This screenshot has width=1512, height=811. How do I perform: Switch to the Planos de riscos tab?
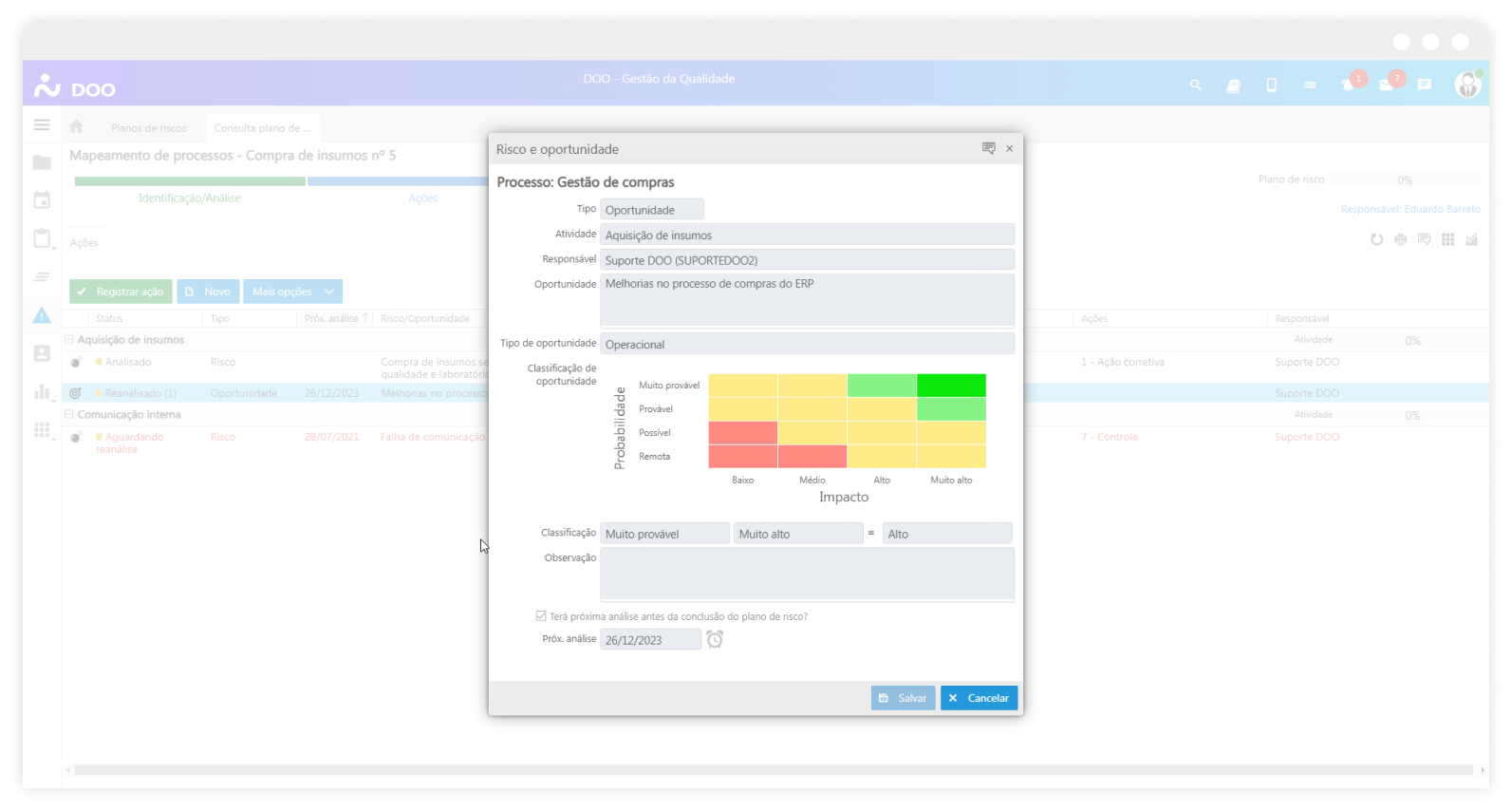tap(148, 127)
